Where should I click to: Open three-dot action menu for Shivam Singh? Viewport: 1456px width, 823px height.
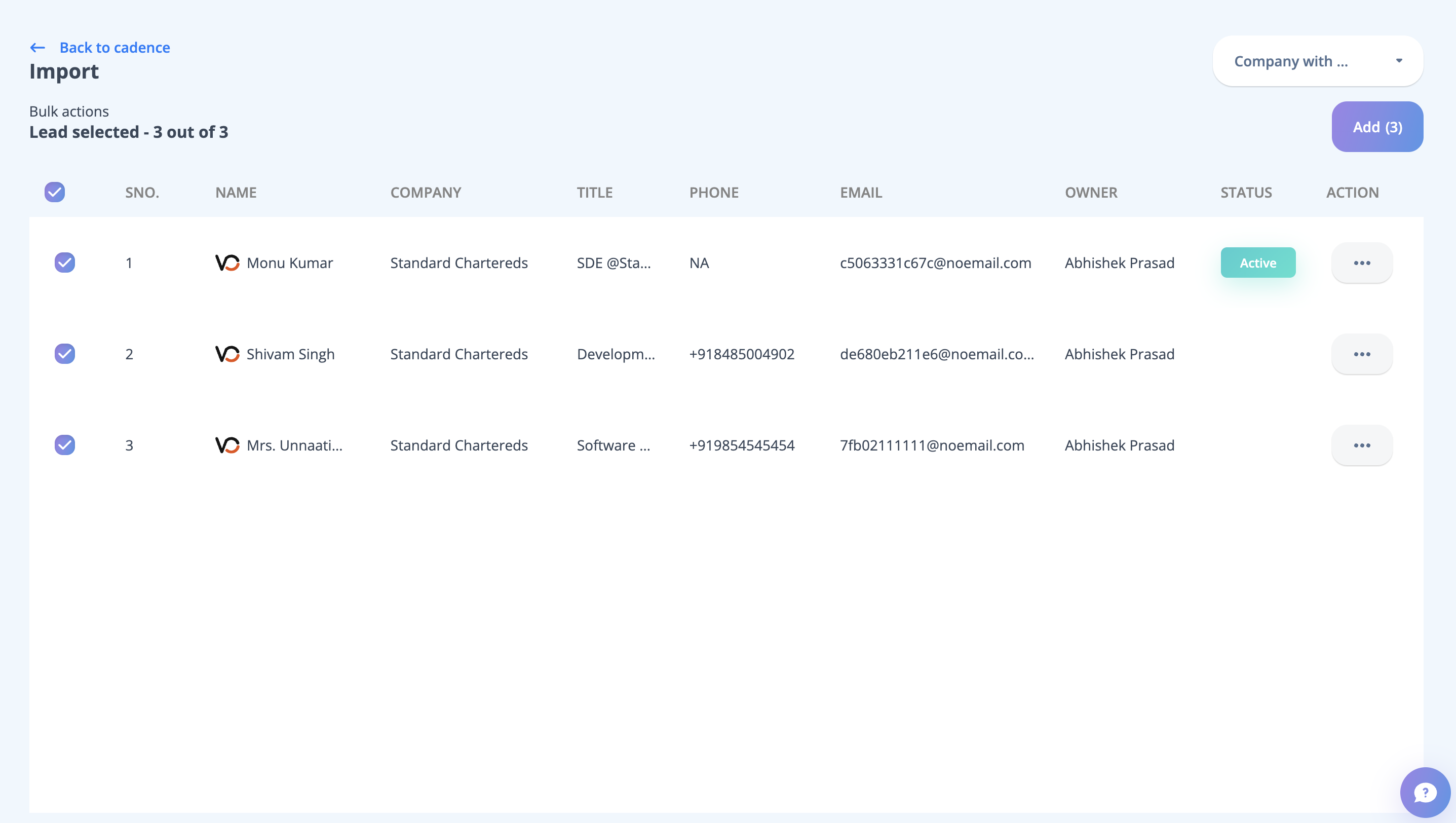click(1362, 354)
